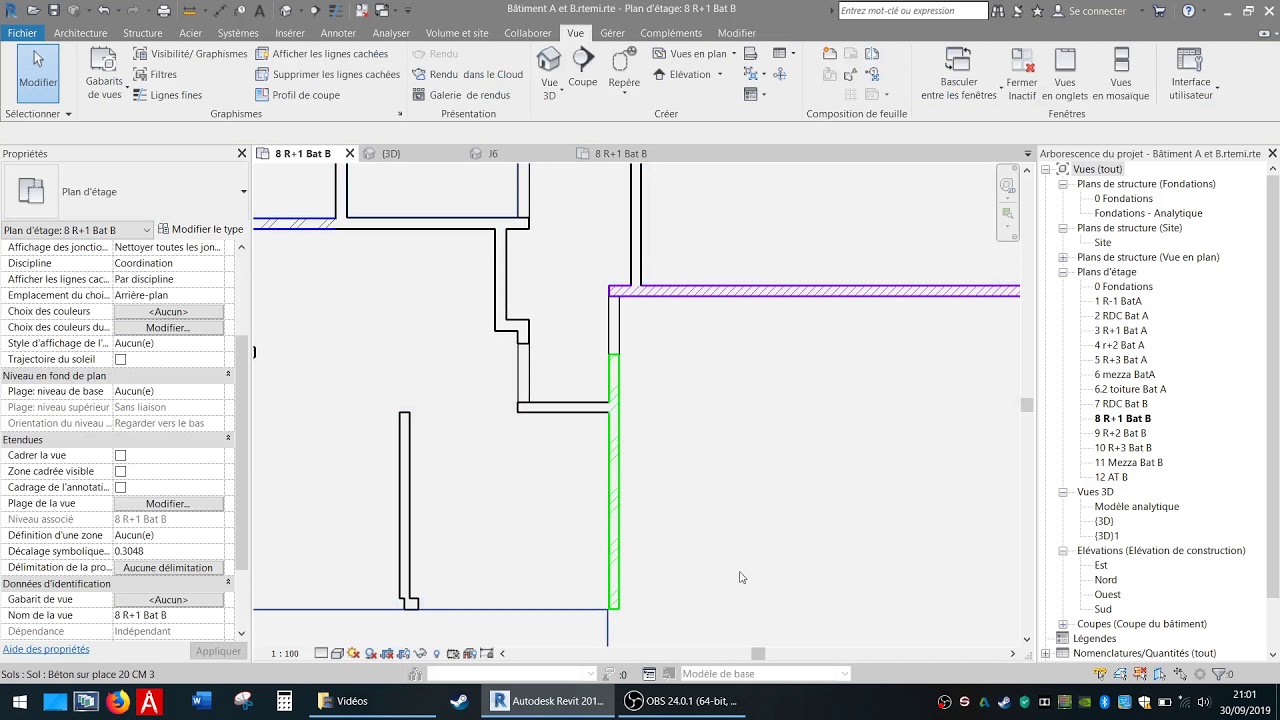Open Aide des propriétés link
The image size is (1280, 720).
46,650
